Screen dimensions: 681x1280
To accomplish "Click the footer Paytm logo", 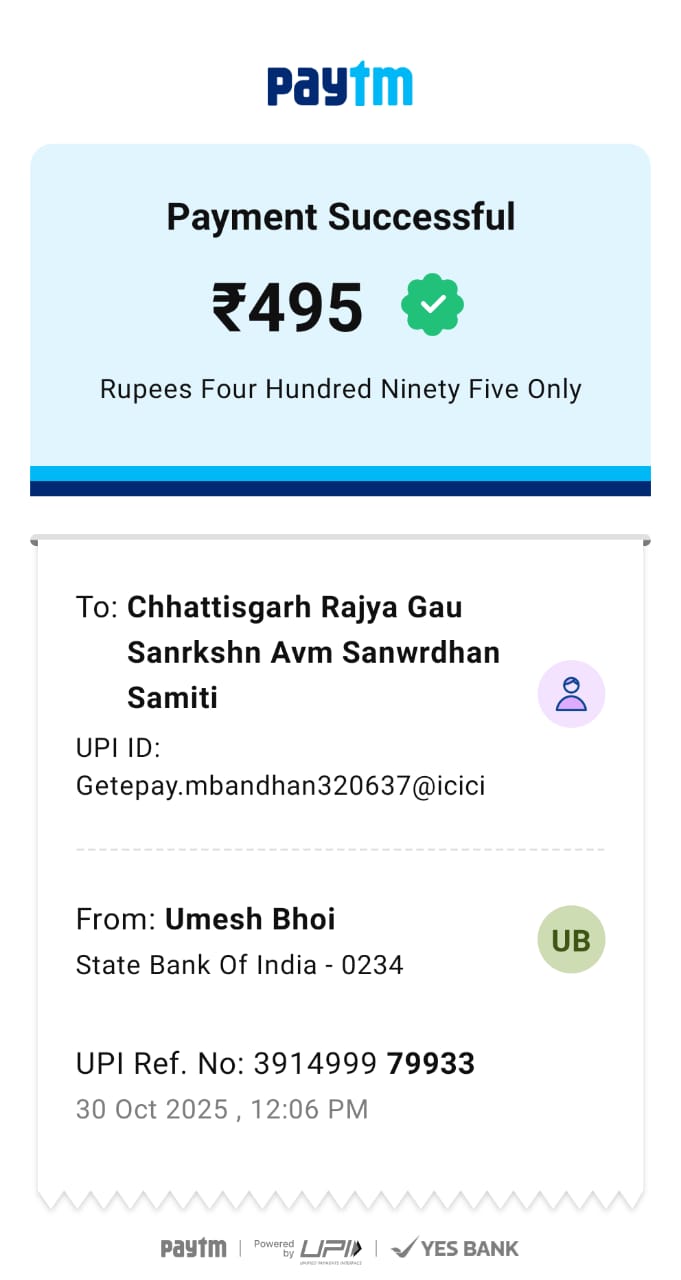I will click(x=193, y=1248).
